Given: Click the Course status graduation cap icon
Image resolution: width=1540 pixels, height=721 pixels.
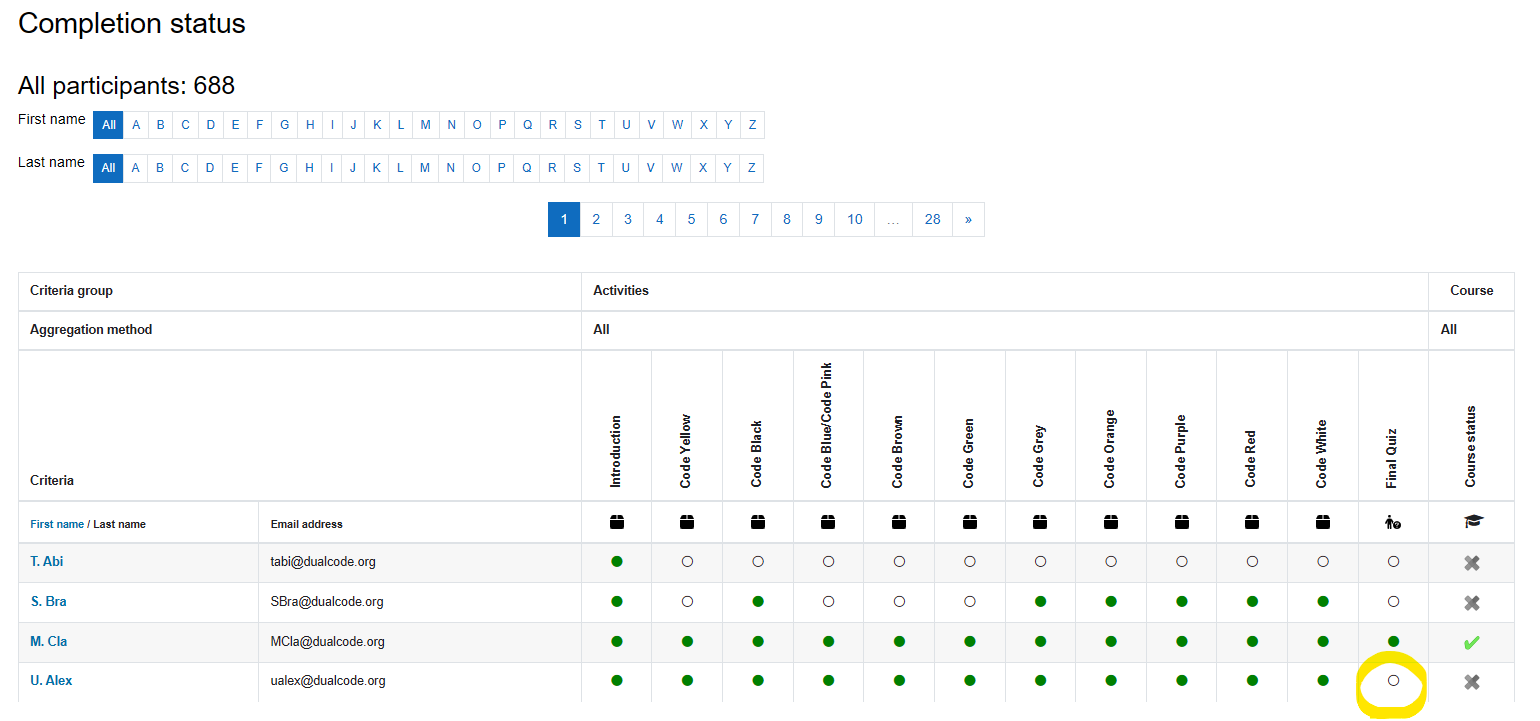Looking at the screenshot, I should (1472, 522).
